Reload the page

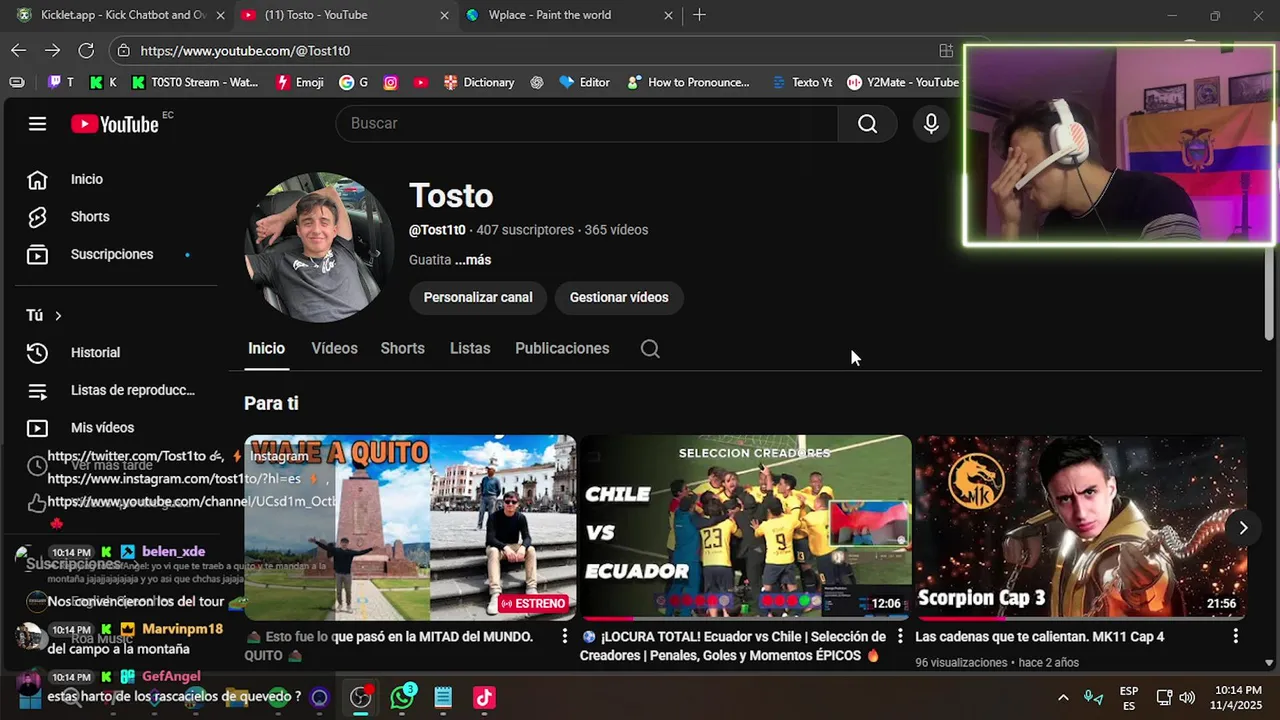(x=86, y=50)
